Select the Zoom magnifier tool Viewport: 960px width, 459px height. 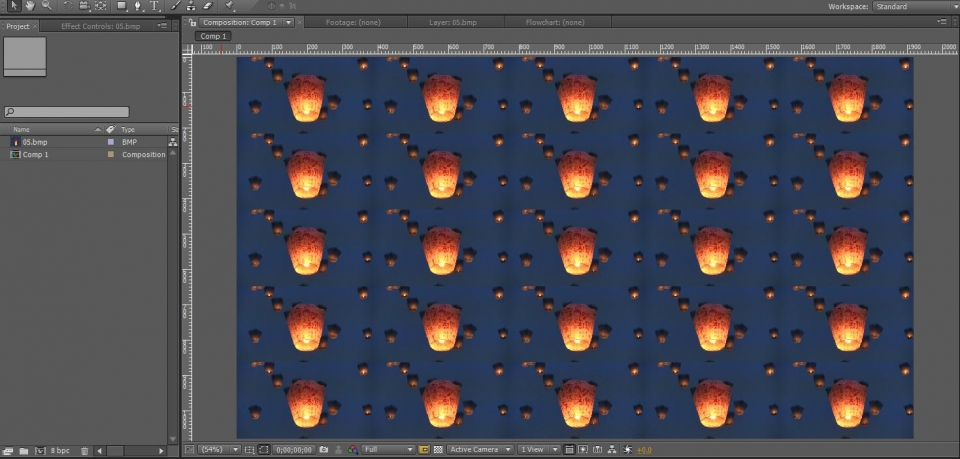pyautogui.click(x=46, y=6)
